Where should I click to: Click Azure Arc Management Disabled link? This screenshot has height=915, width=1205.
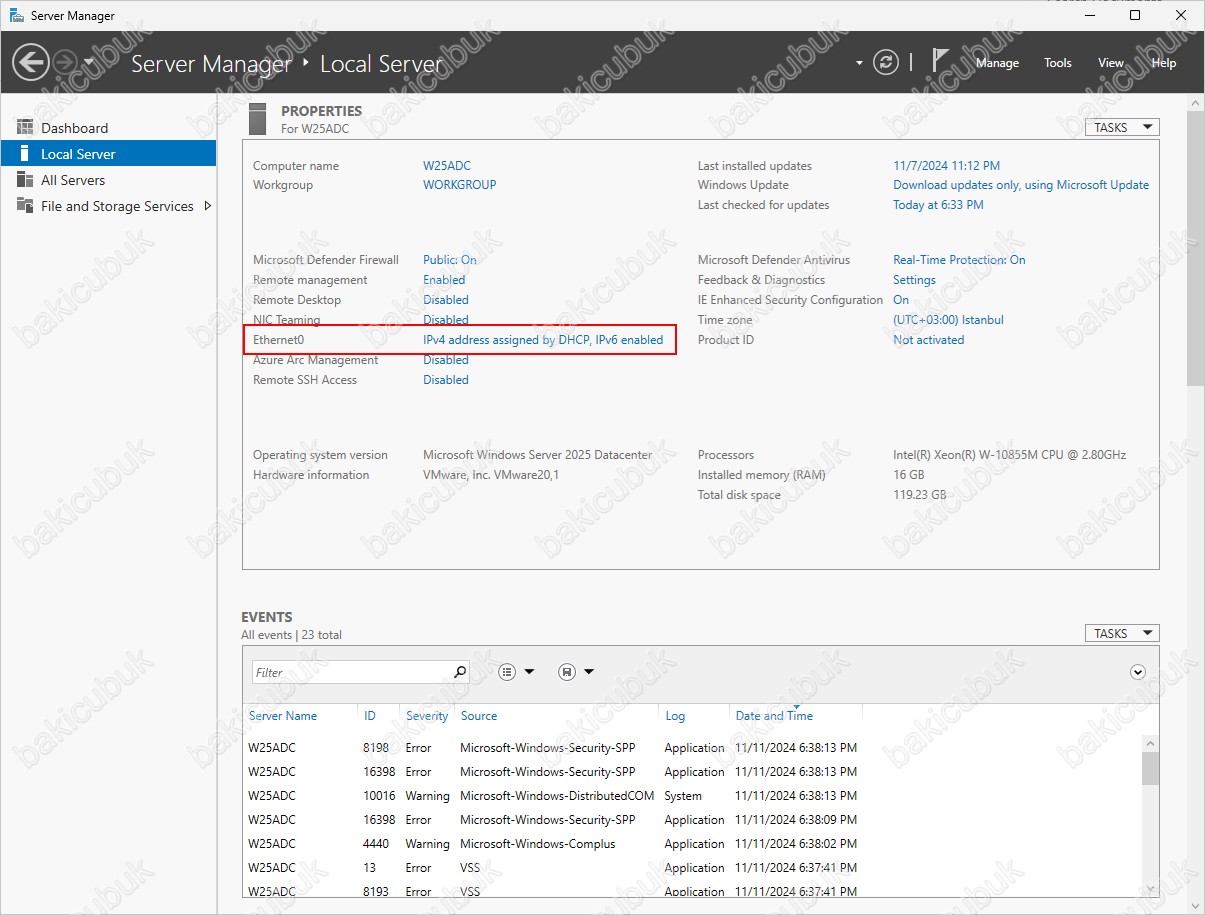(x=446, y=360)
